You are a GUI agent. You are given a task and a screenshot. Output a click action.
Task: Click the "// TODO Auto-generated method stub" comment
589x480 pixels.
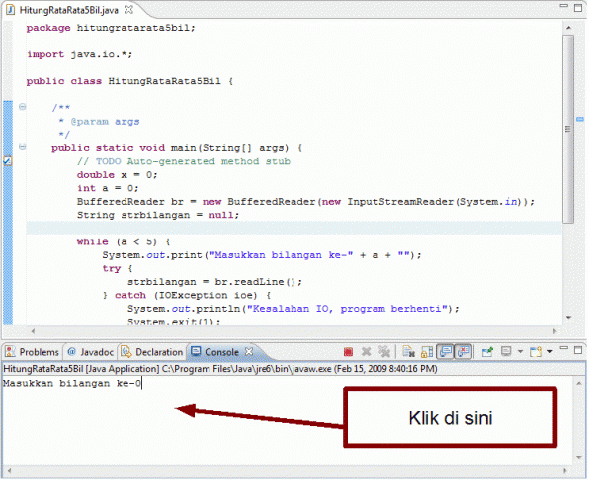[184, 162]
